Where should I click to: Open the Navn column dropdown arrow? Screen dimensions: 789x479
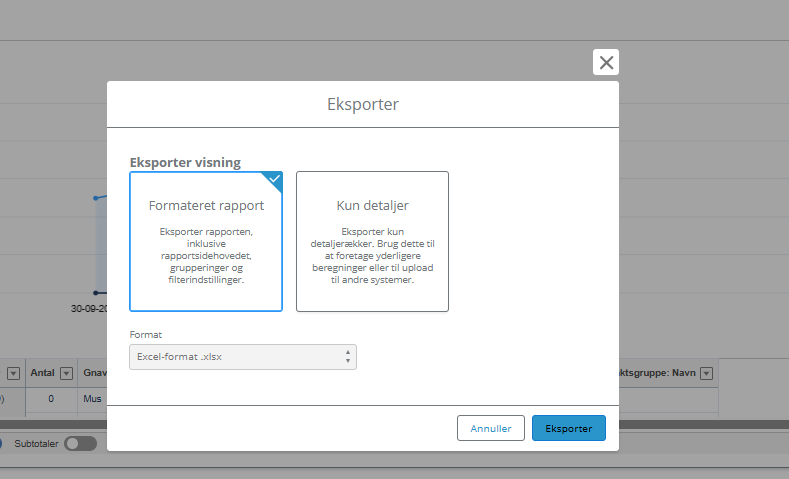[705, 374]
